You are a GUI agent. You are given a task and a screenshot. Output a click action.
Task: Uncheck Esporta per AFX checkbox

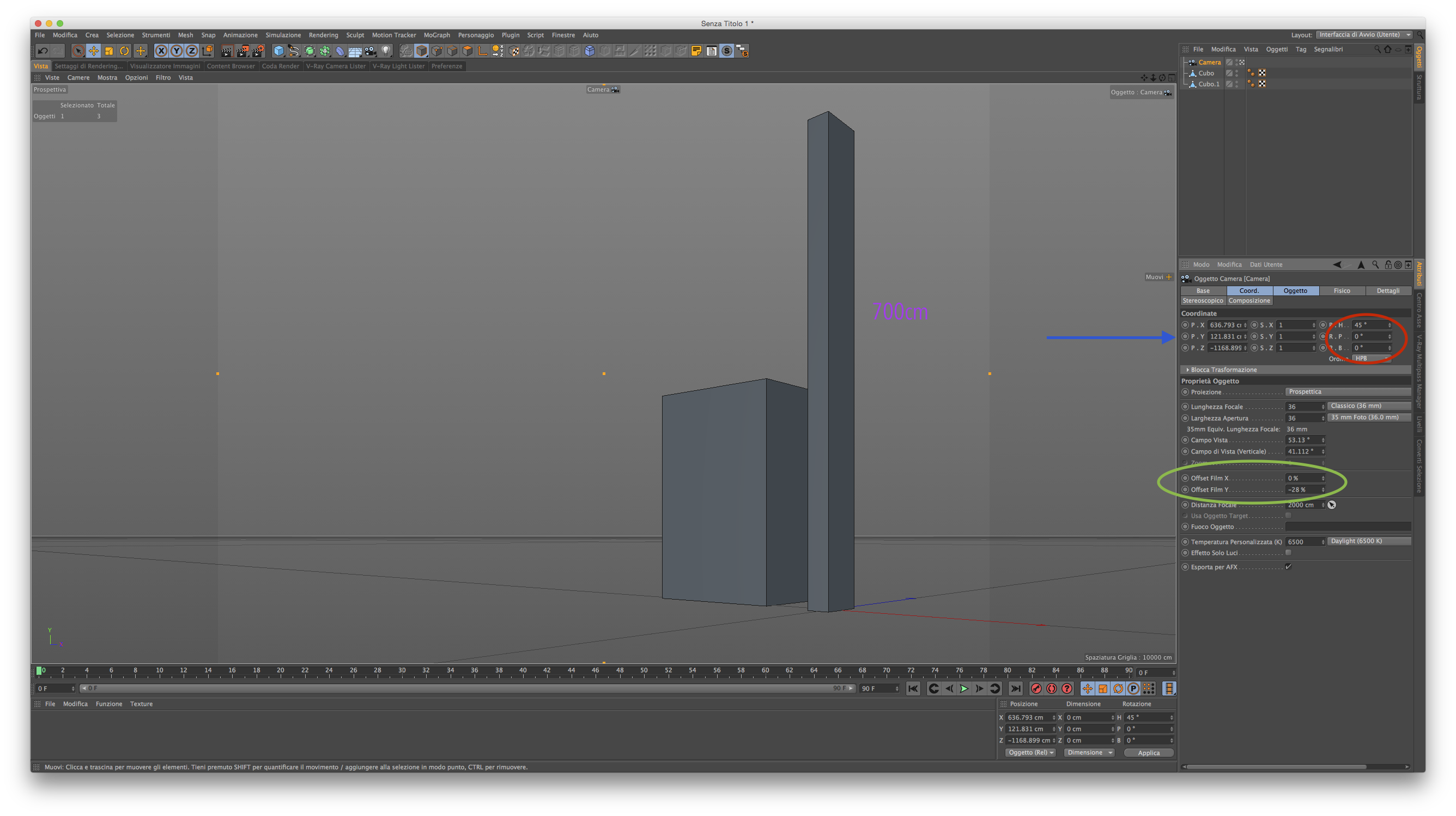pyautogui.click(x=1288, y=566)
